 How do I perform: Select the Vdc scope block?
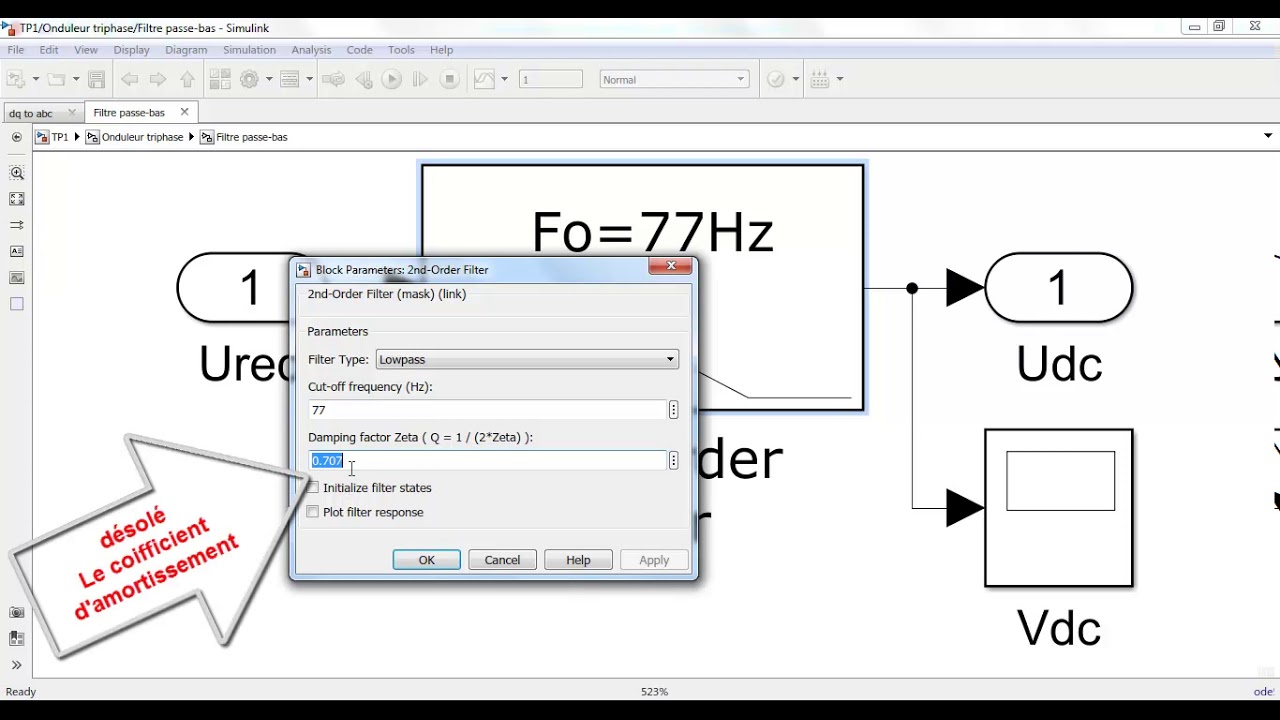(x=1059, y=508)
